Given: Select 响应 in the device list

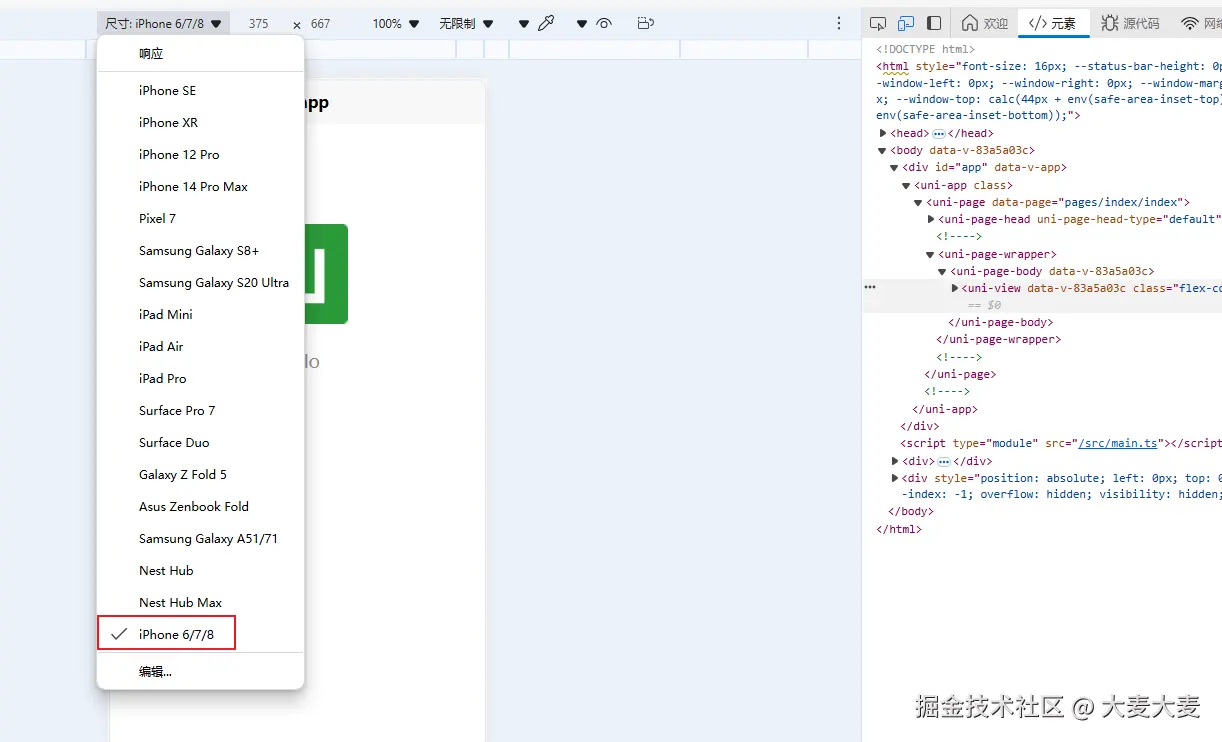Looking at the screenshot, I should coord(200,54).
